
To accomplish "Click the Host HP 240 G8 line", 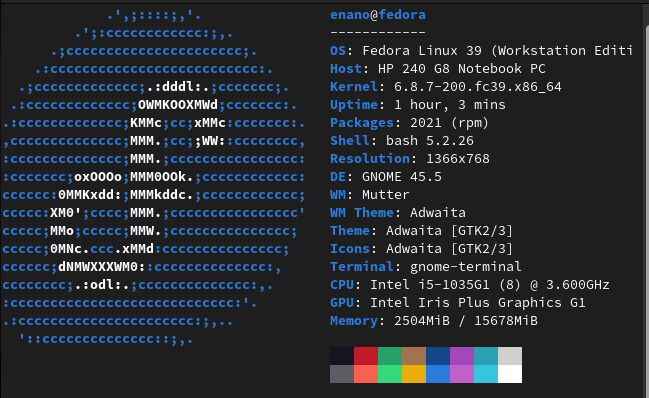I will [438, 69].
